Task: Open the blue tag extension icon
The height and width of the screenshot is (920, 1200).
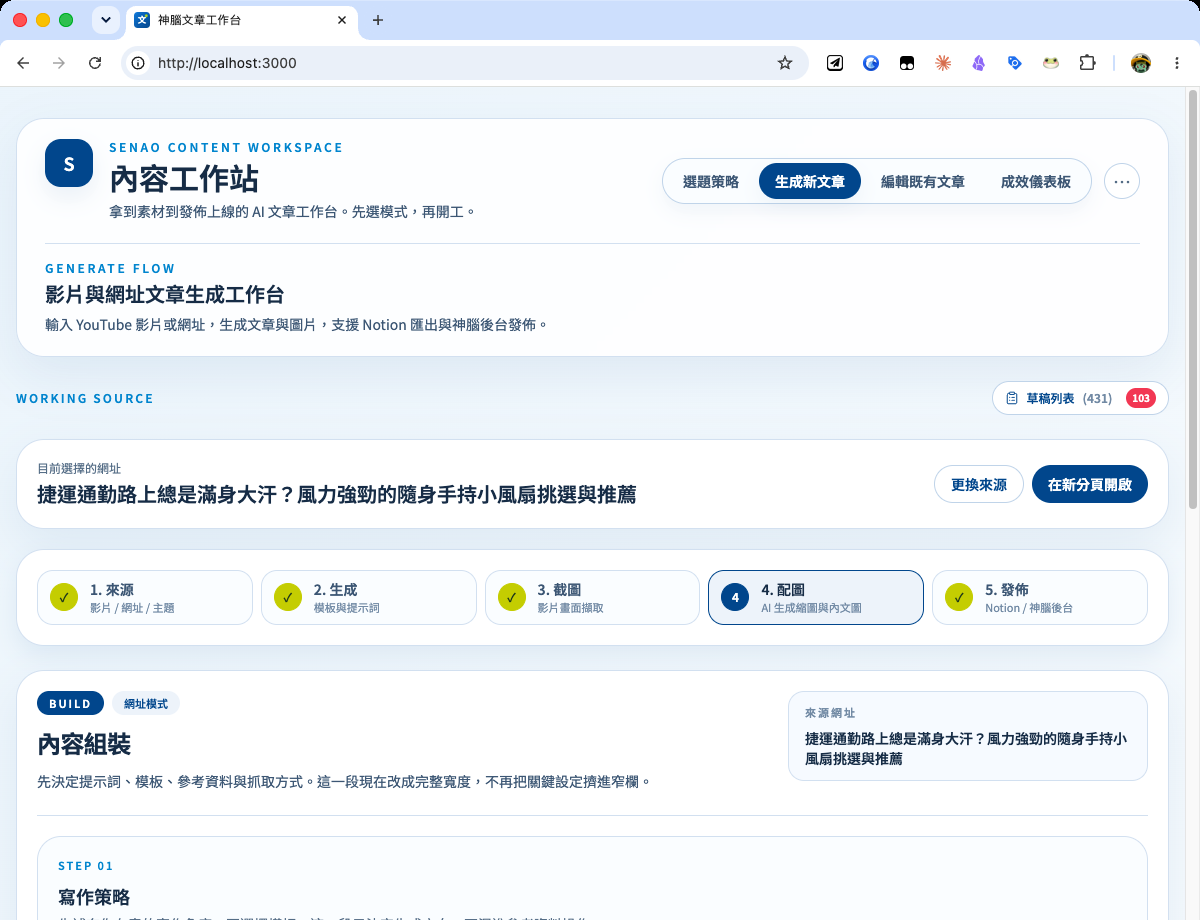Action: tap(1015, 63)
